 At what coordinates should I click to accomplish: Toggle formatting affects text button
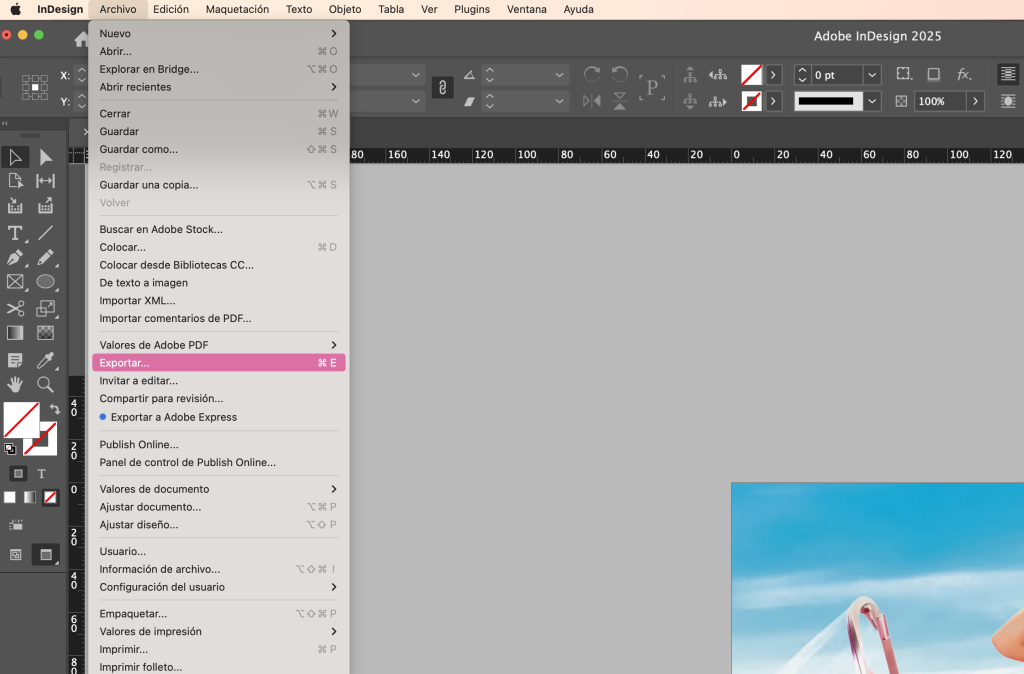tap(42, 474)
